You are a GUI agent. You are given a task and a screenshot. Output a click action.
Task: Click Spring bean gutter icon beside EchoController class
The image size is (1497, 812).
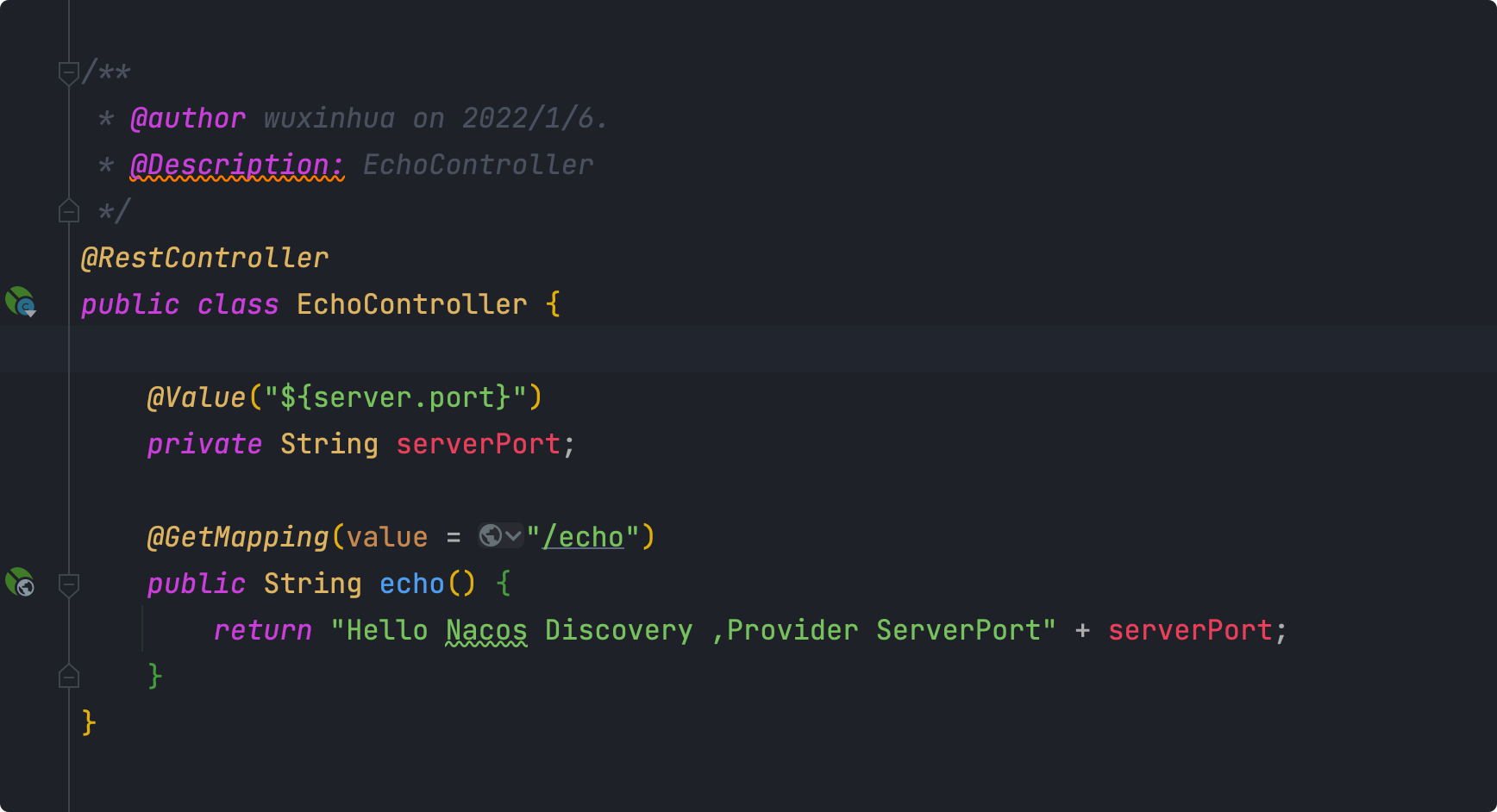tap(21, 303)
